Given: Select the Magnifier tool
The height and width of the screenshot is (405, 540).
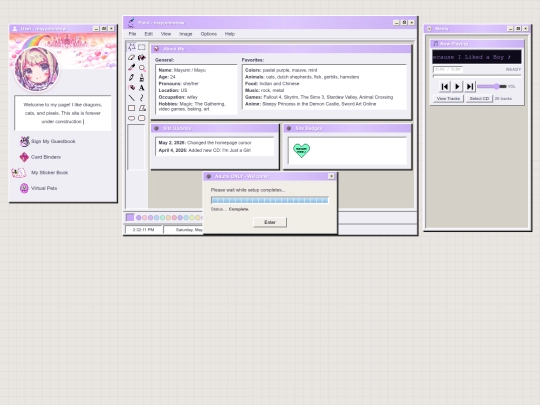Looking at the screenshot, I should tap(142, 68).
